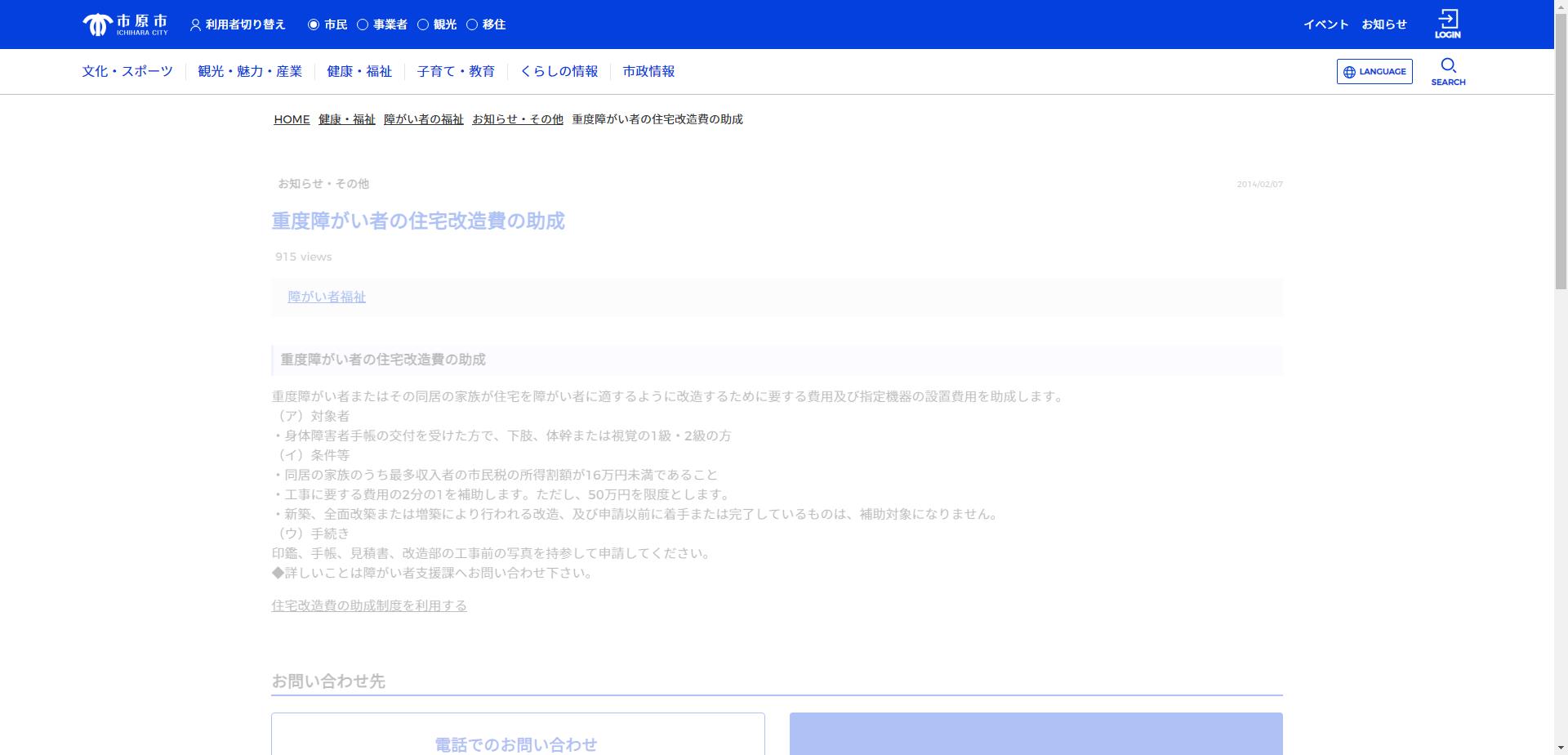Screen dimensions: 1568x755
Task: Open the 文化・スポーツ menu
Action: [x=127, y=71]
